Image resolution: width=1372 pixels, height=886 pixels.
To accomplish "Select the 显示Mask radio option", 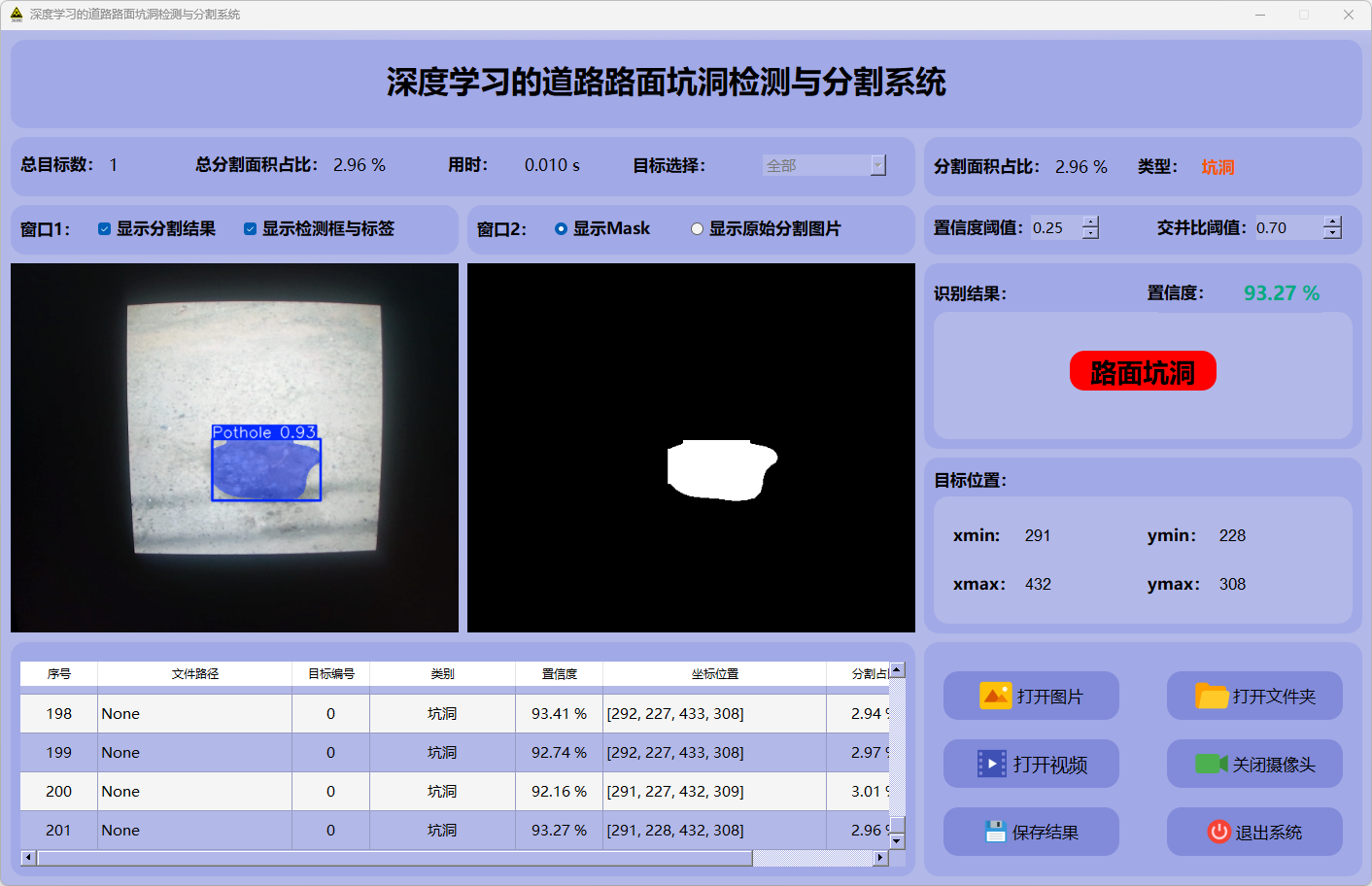I will click(x=561, y=229).
